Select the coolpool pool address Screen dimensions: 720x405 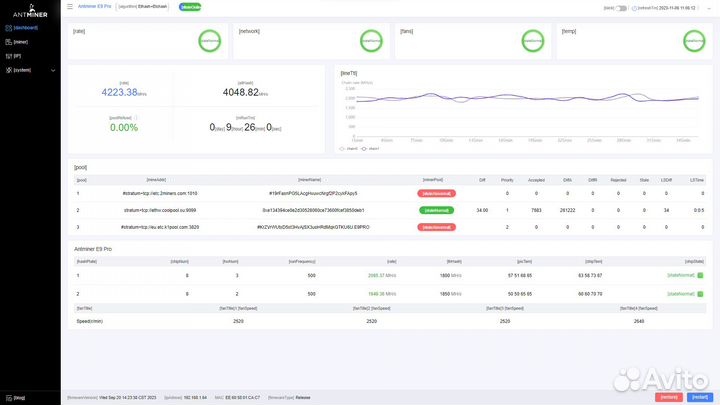pos(160,210)
